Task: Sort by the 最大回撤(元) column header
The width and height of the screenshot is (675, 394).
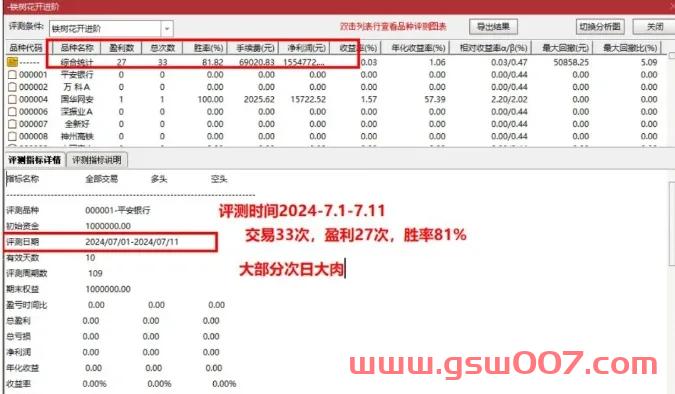Action: coord(563,48)
